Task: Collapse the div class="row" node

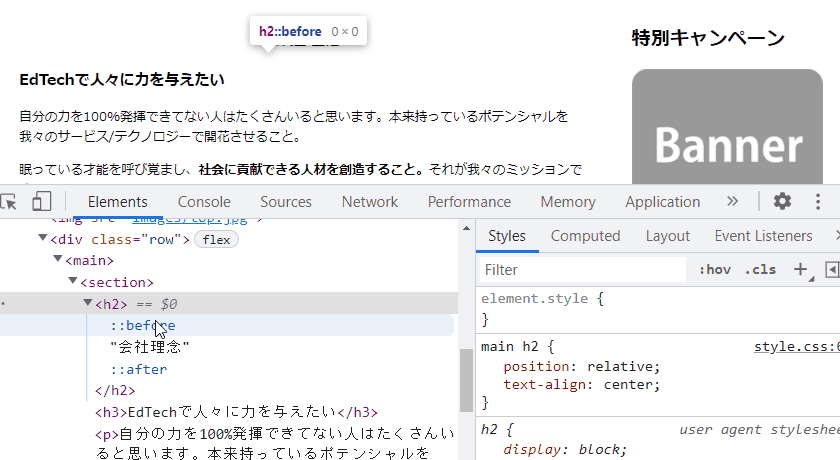Action: click(x=43, y=237)
